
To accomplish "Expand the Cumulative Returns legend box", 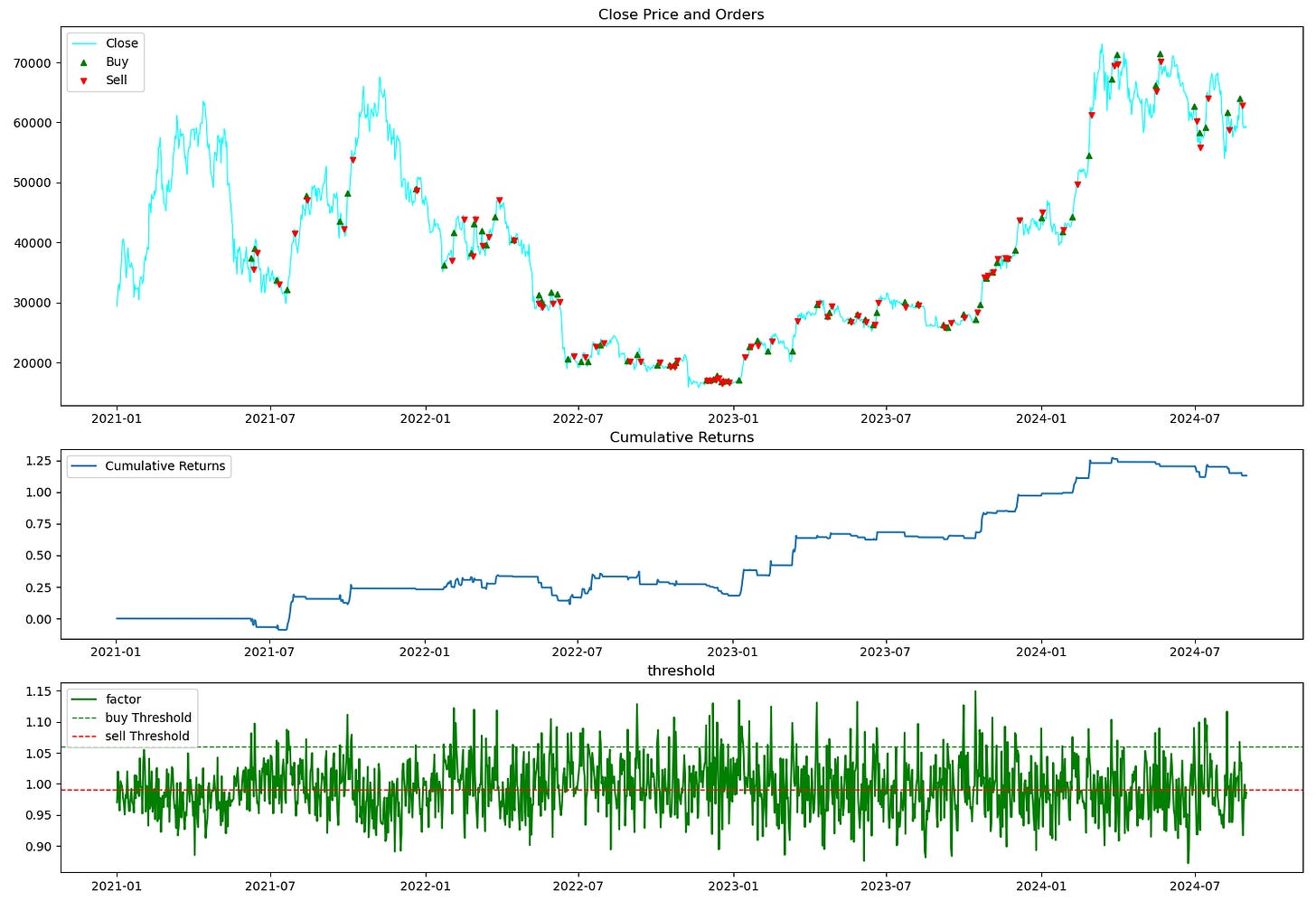I will 148,465.
